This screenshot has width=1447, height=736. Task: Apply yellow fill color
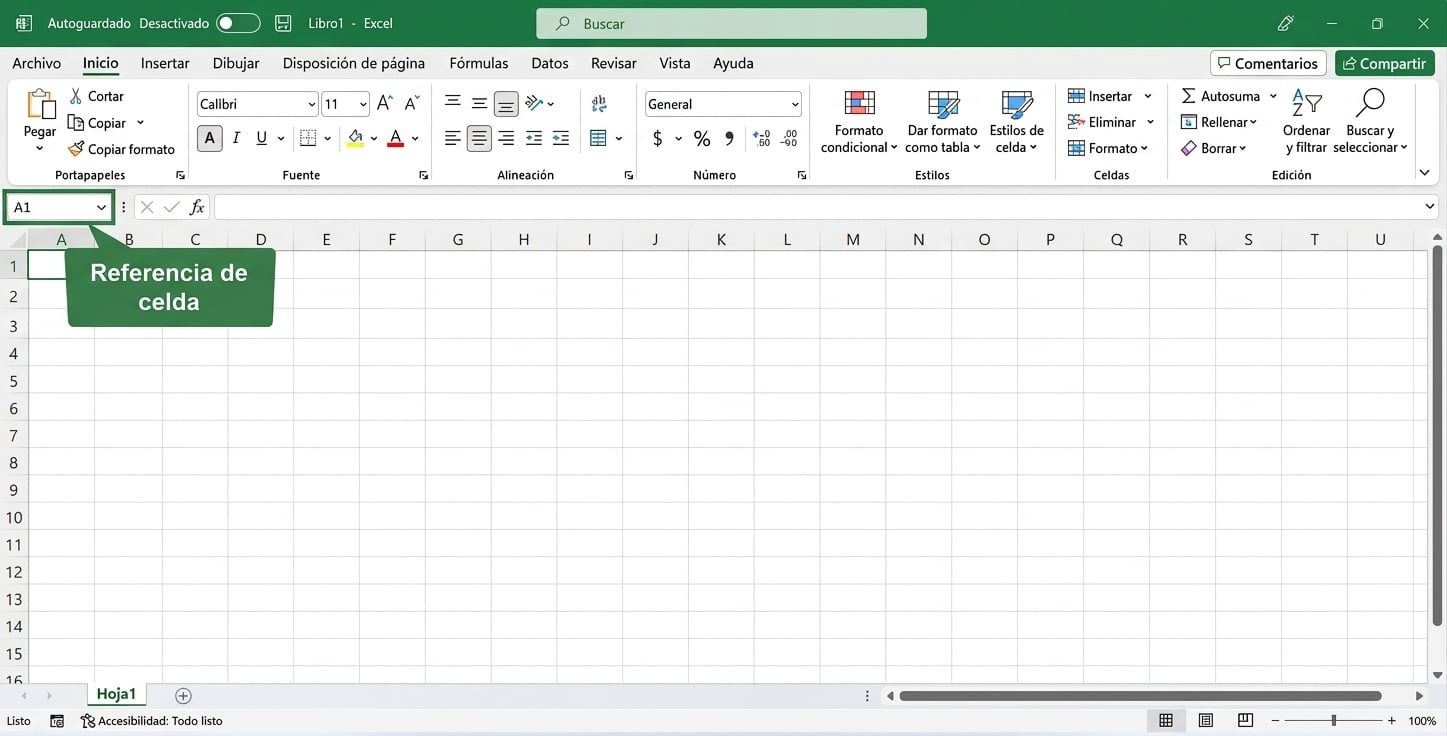(x=355, y=138)
